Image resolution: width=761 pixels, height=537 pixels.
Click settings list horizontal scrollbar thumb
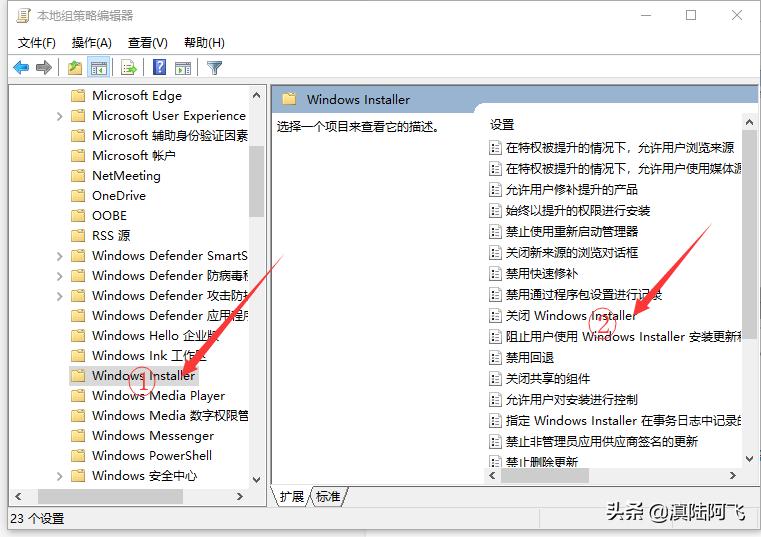coord(545,475)
